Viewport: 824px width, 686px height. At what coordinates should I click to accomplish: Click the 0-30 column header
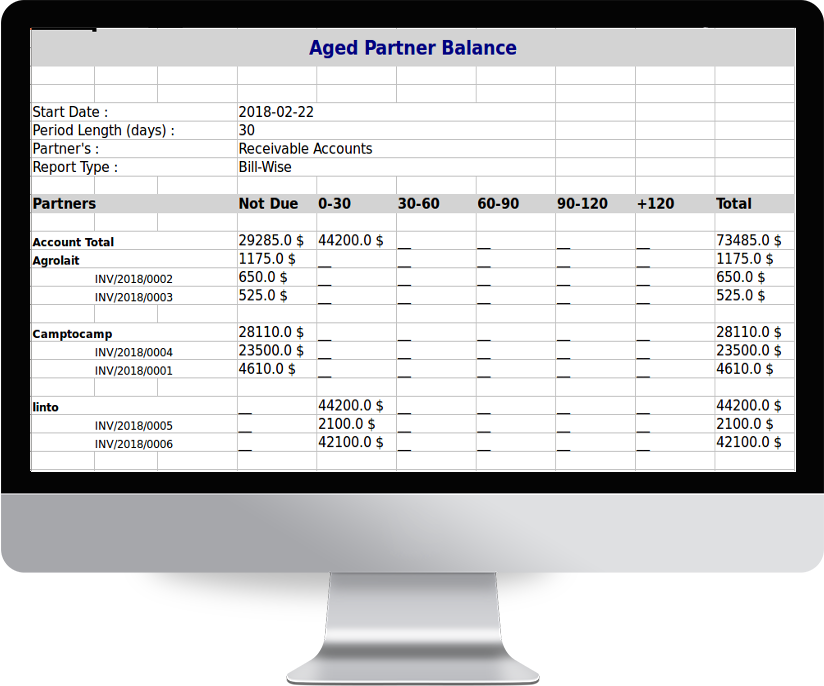click(334, 204)
